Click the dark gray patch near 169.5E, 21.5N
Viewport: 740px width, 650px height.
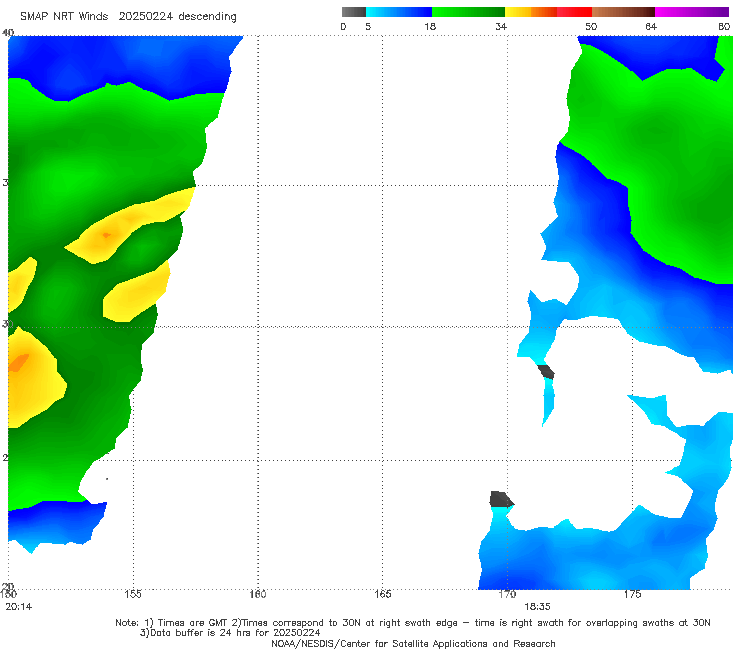tap(501, 499)
